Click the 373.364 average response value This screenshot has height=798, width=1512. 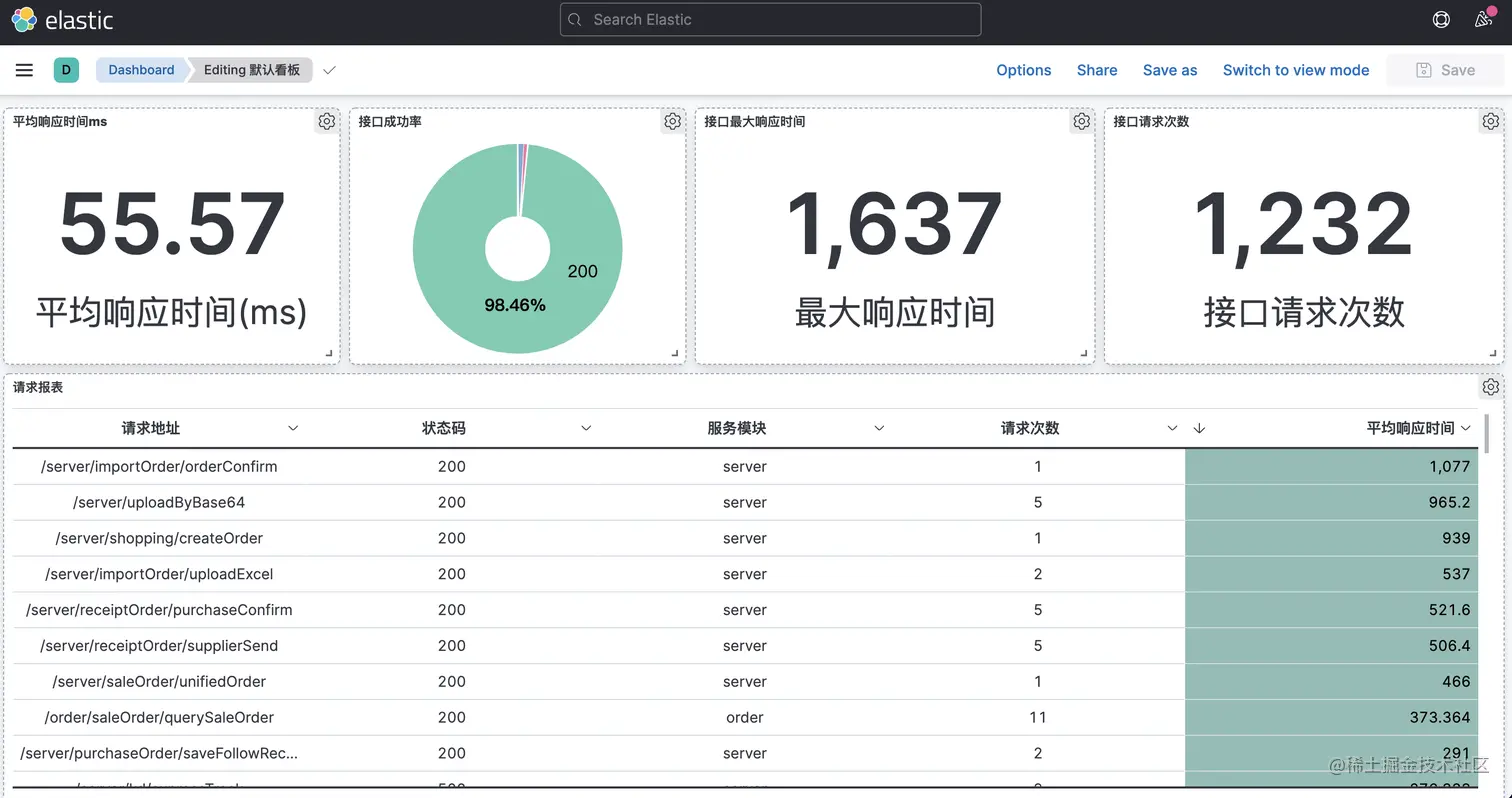coord(1440,718)
